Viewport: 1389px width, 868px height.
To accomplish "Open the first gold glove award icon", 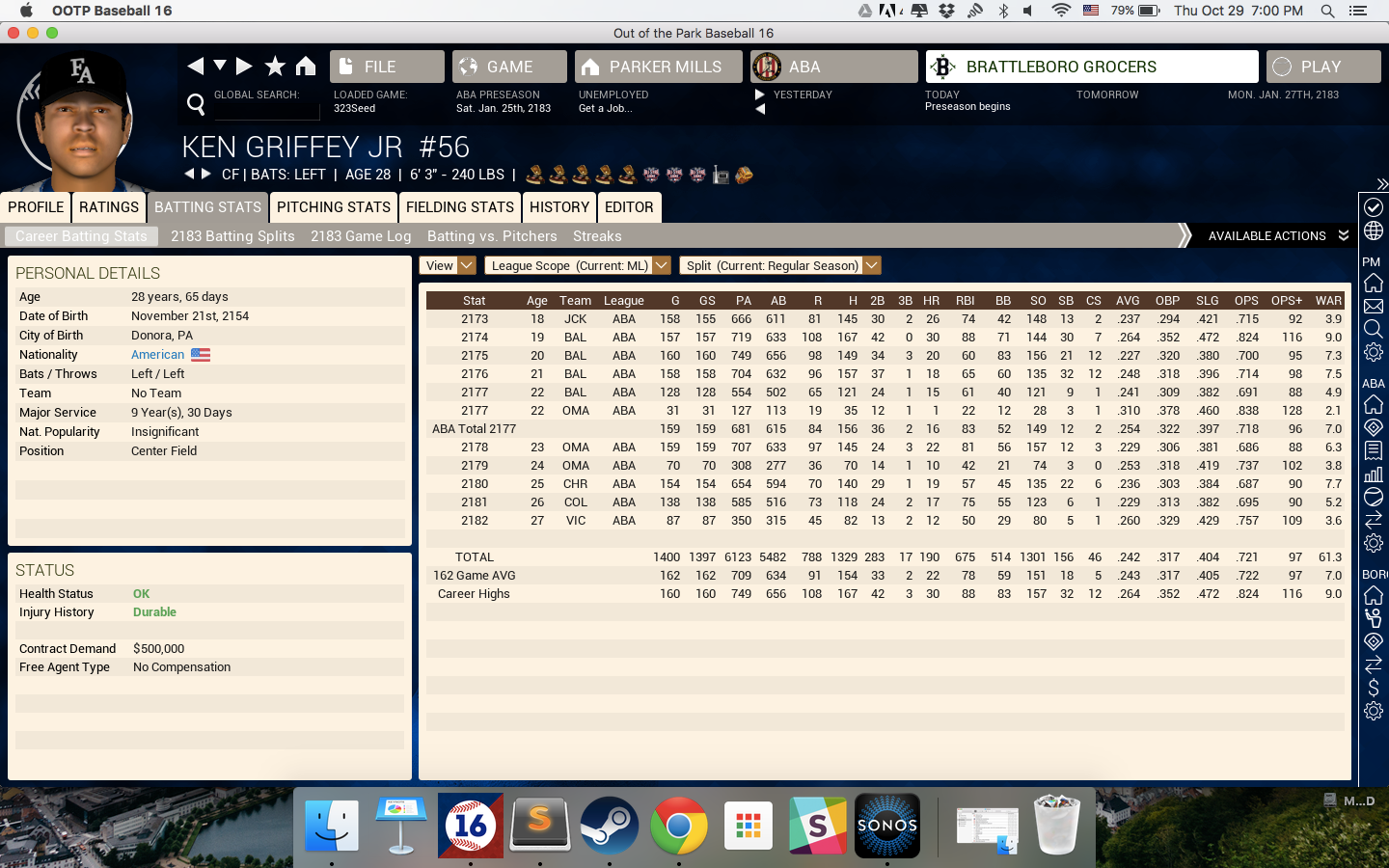I will coord(534,175).
